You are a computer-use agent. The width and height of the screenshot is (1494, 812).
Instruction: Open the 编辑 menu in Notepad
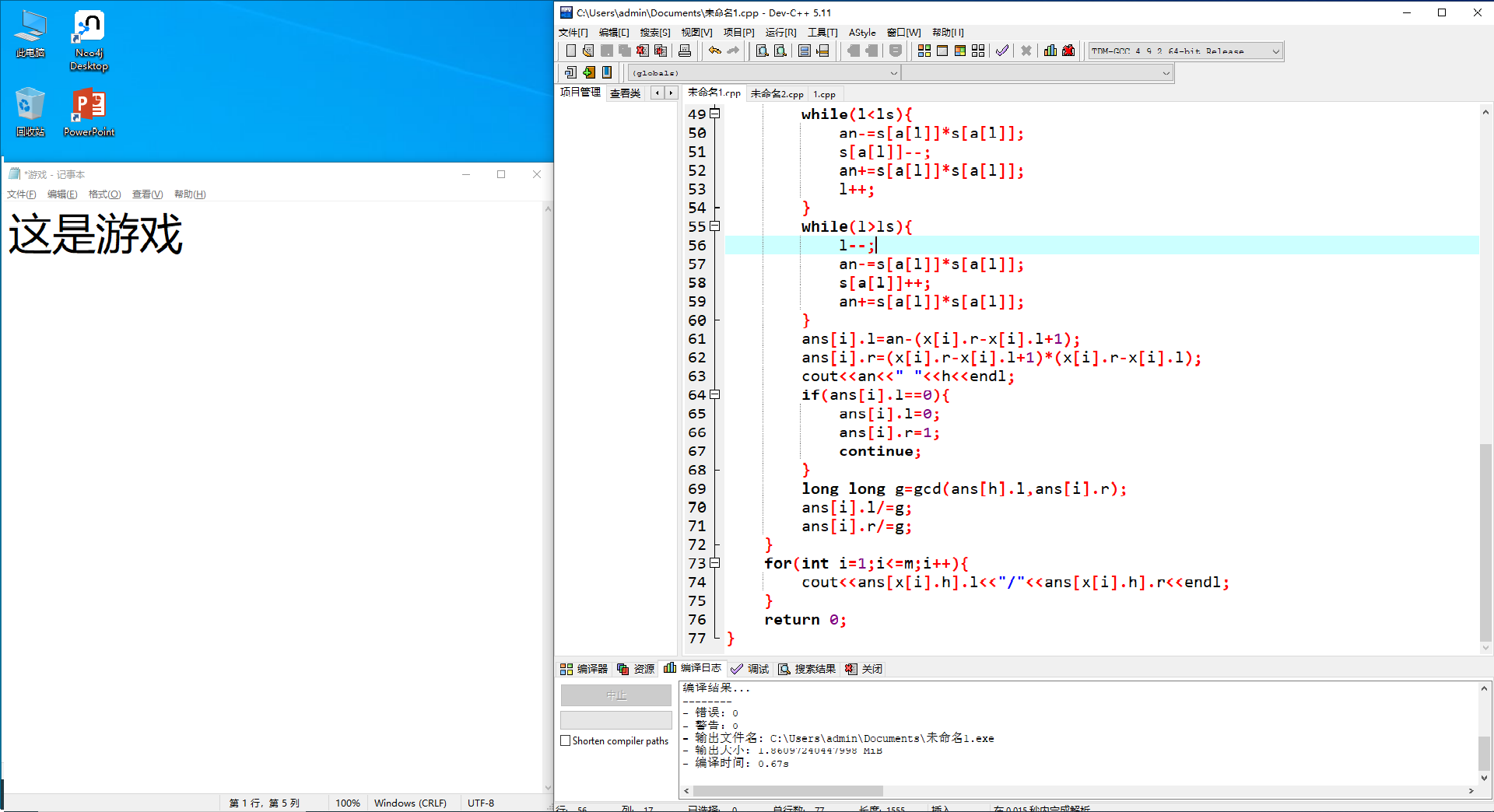[x=62, y=194]
